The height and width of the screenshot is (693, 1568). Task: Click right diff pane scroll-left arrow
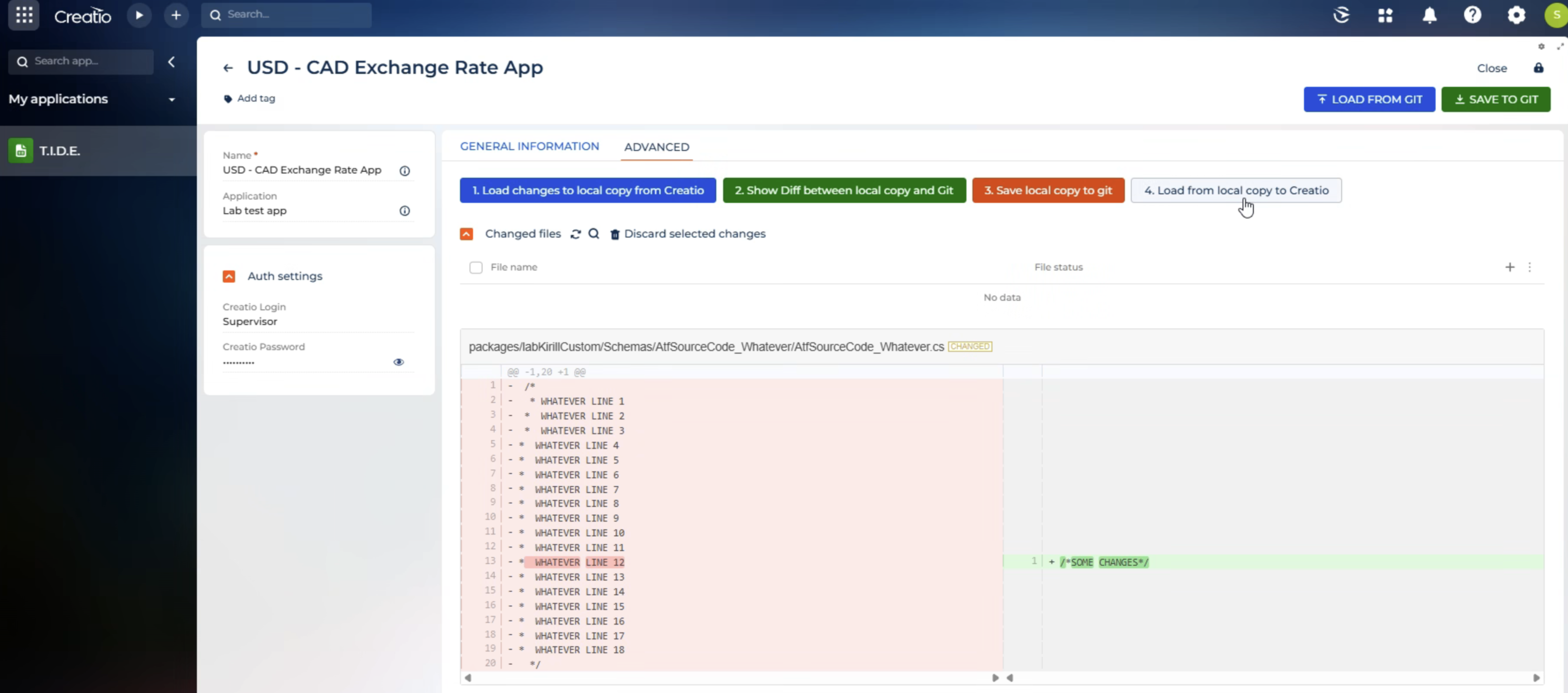[x=1010, y=678]
